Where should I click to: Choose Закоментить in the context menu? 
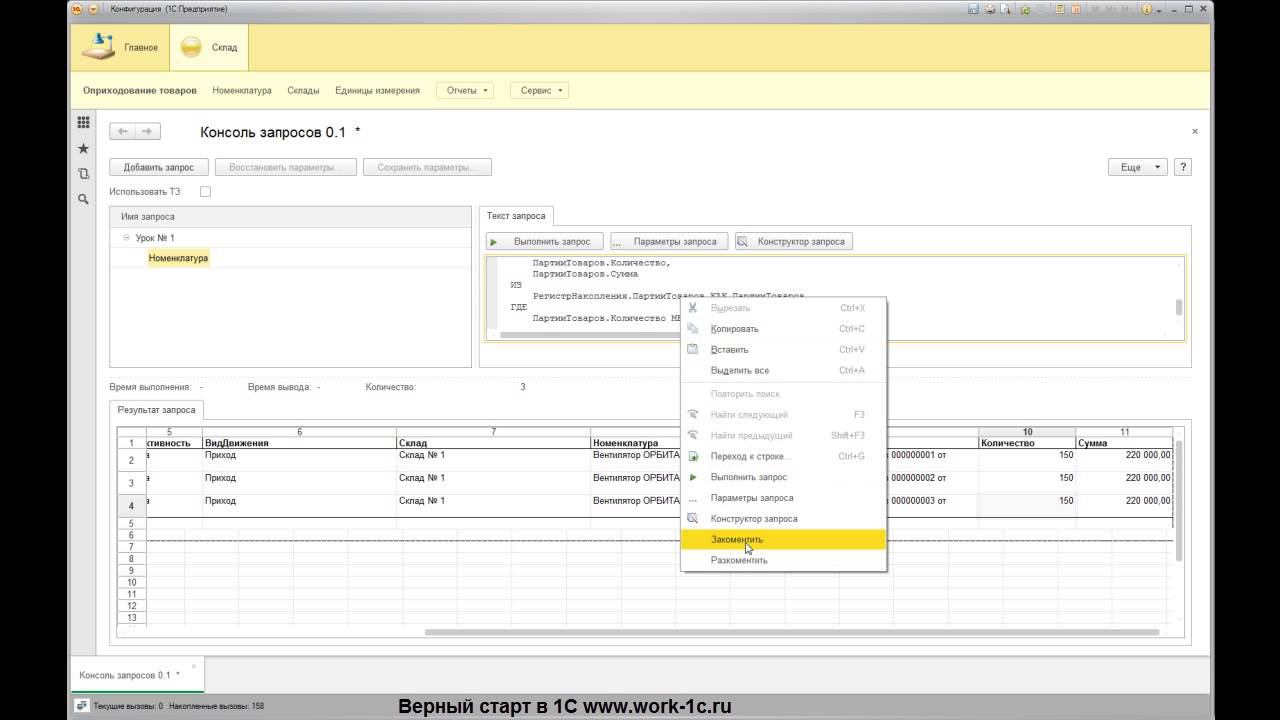737,540
